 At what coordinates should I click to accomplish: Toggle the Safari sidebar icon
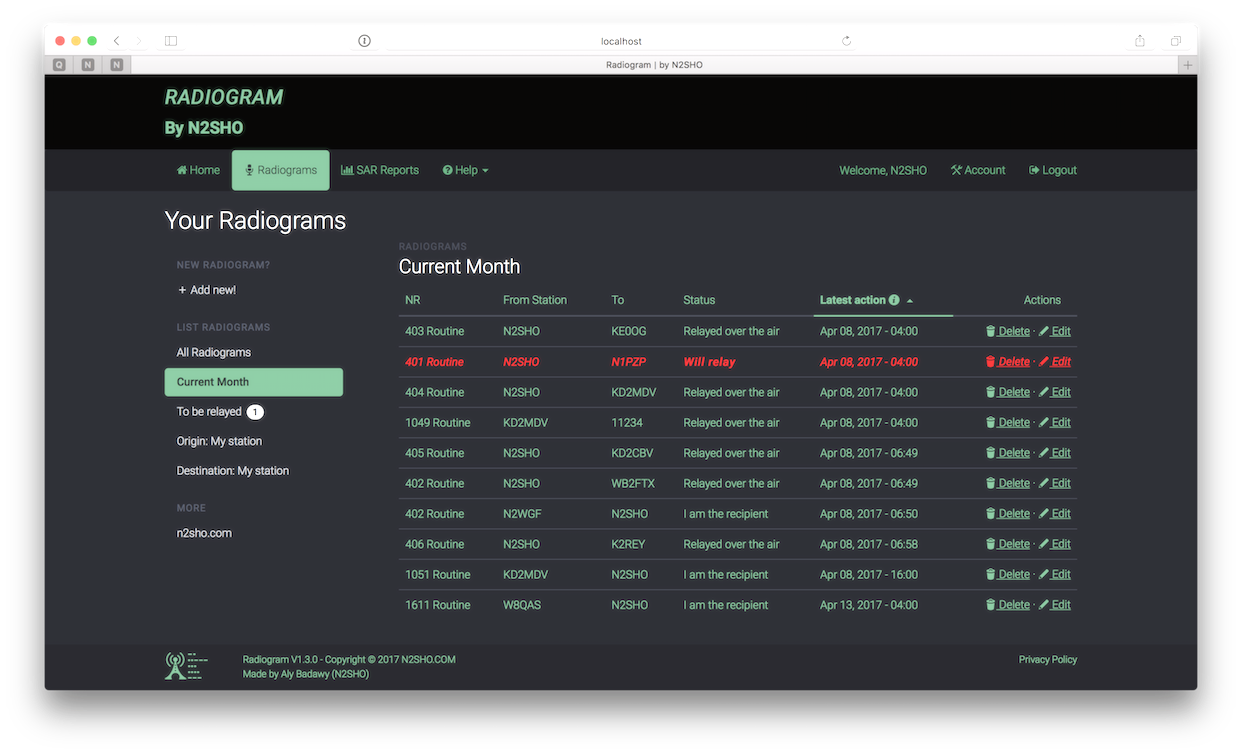171,41
